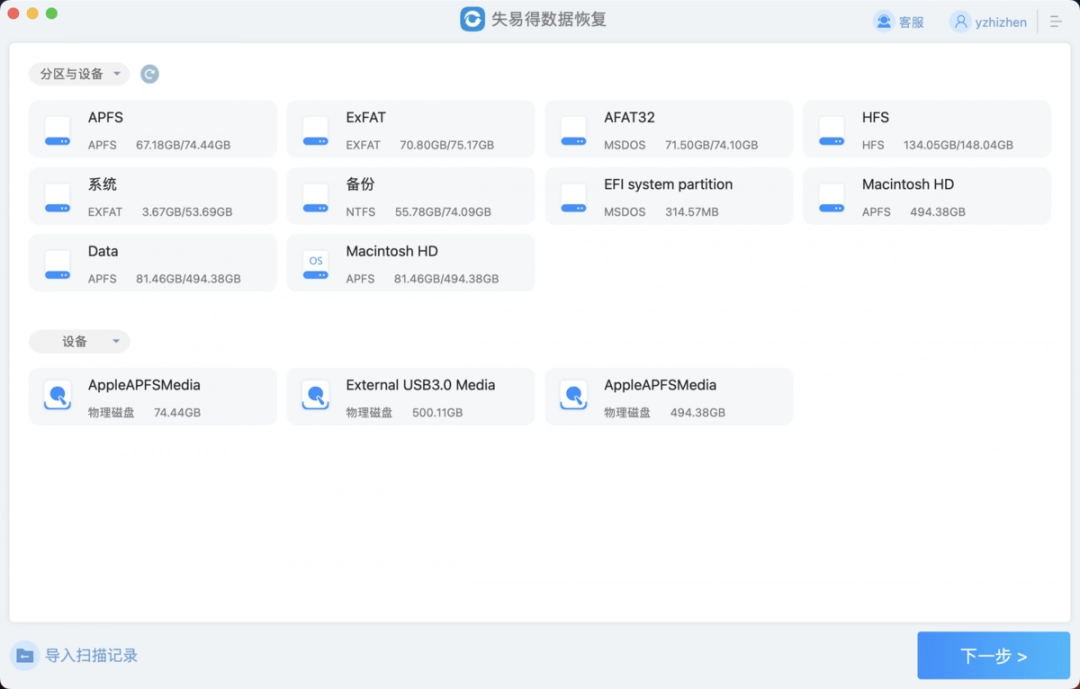Open customer service via 客服 icon

pos(881,21)
